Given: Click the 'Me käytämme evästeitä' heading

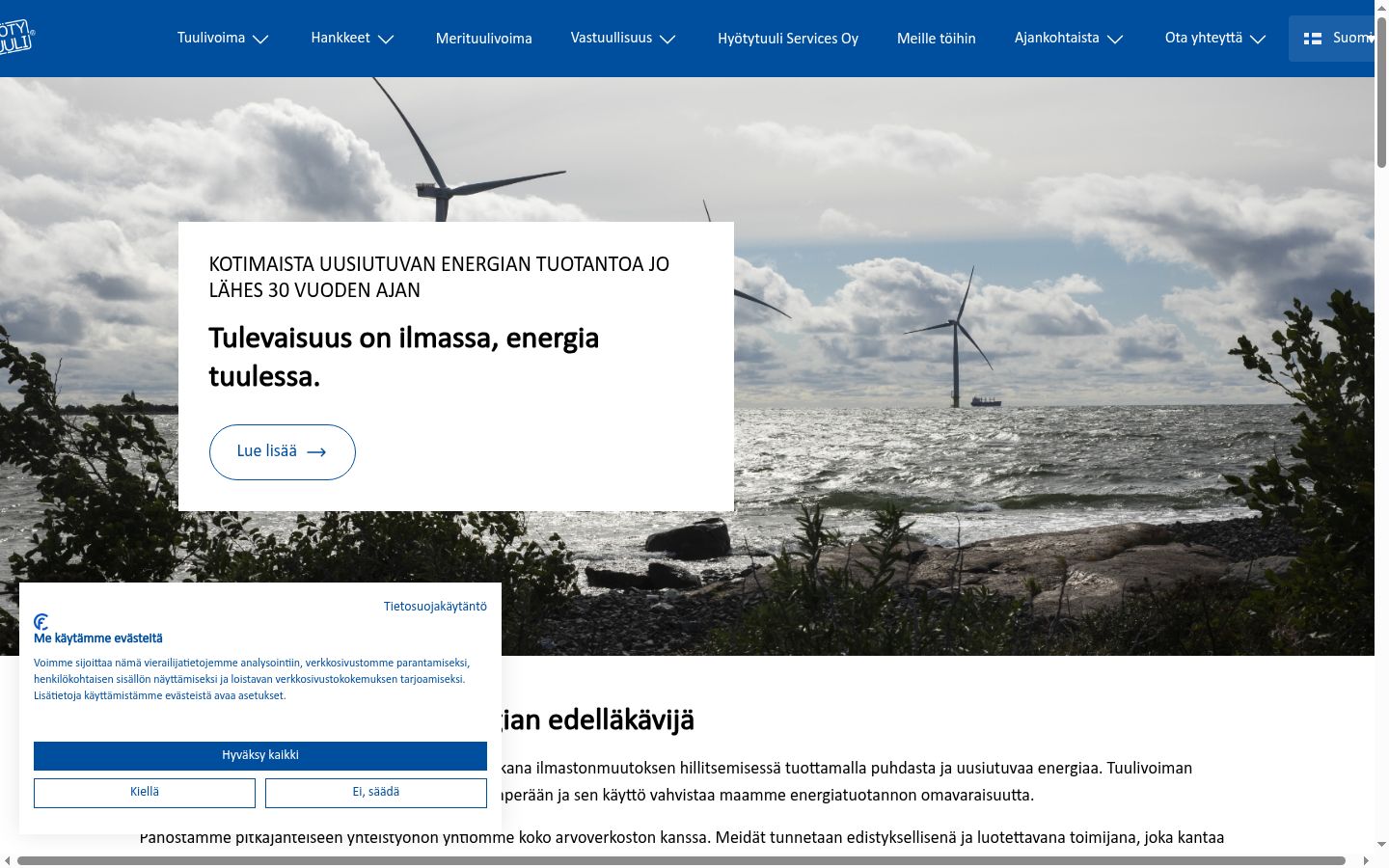Looking at the screenshot, I should pyautogui.click(x=98, y=638).
